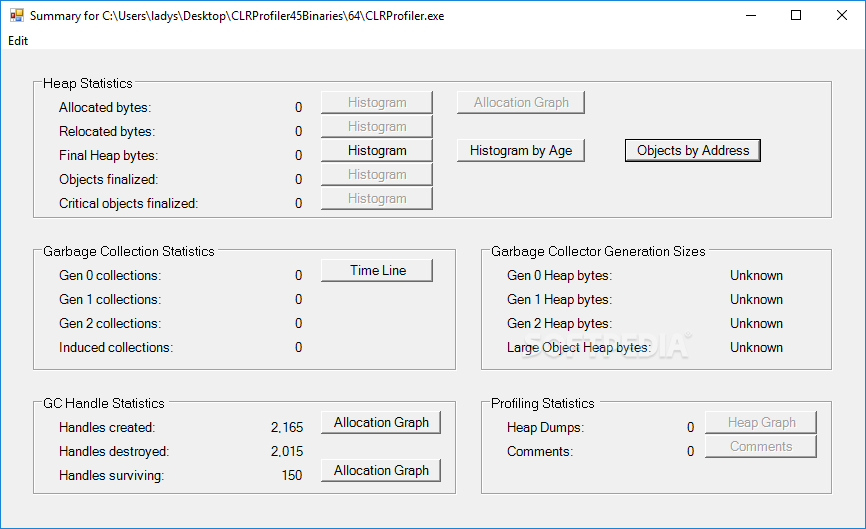Close the Summary window
Viewport: 866px width, 529px height.
(x=842, y=15)
